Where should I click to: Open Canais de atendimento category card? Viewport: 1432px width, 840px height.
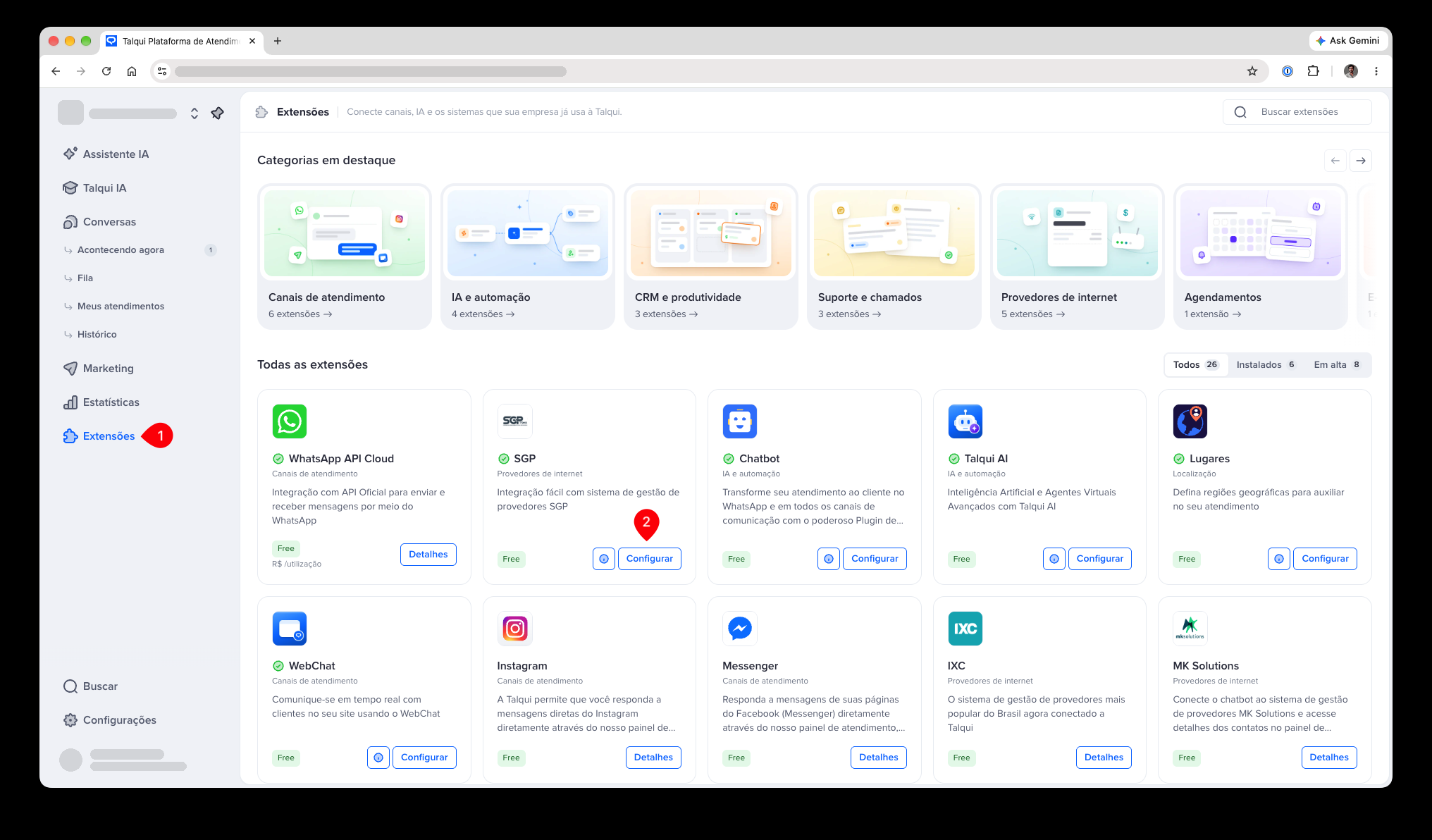coord(345,257)
